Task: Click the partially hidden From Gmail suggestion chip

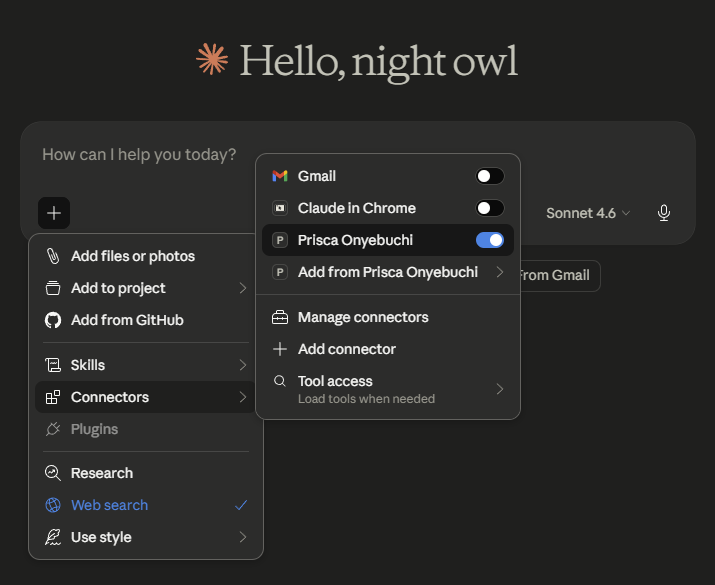Action: pos(560,275)
